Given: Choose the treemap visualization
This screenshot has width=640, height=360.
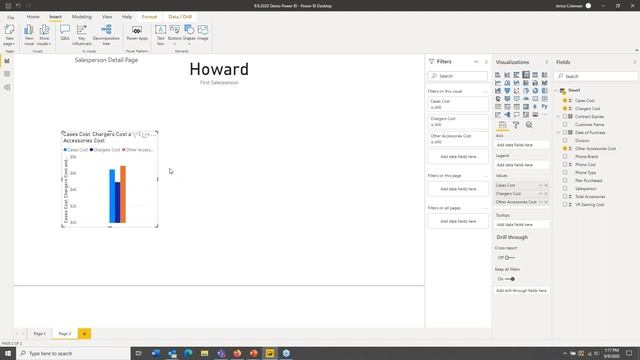Looking at the screenshot, I should [x=544, y=91].
